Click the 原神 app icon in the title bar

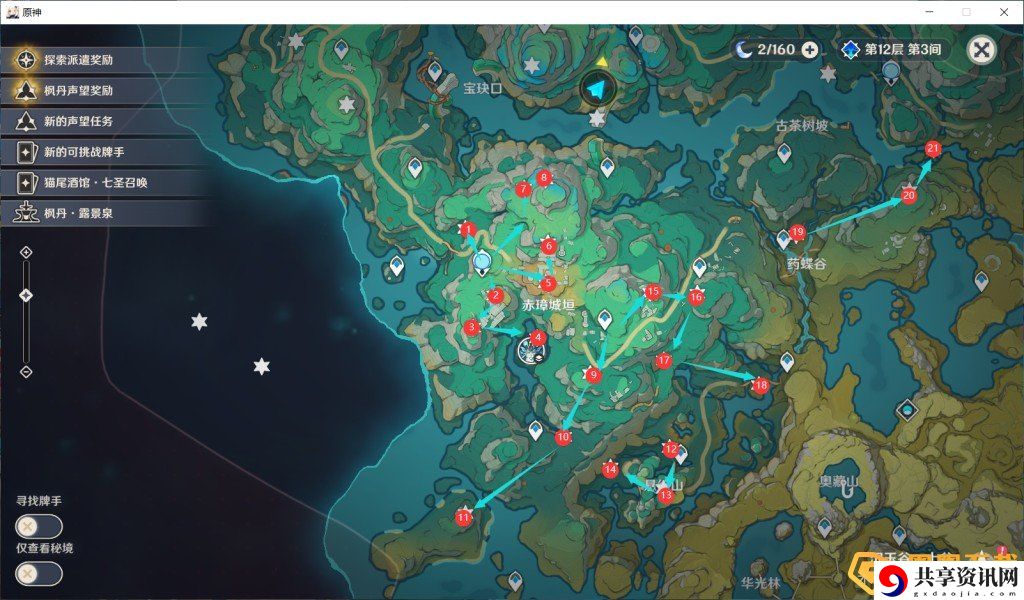point(12,12)
